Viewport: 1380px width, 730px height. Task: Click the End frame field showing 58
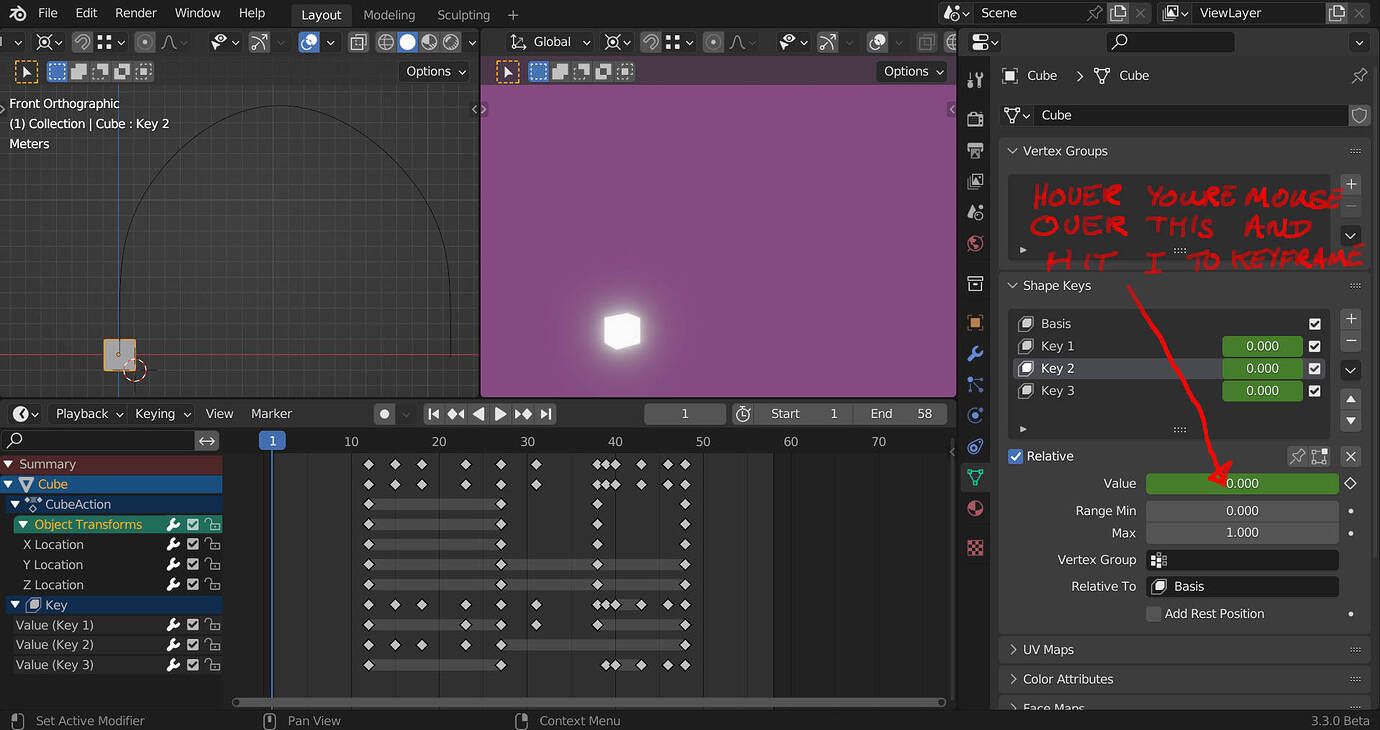pos(898,414)
